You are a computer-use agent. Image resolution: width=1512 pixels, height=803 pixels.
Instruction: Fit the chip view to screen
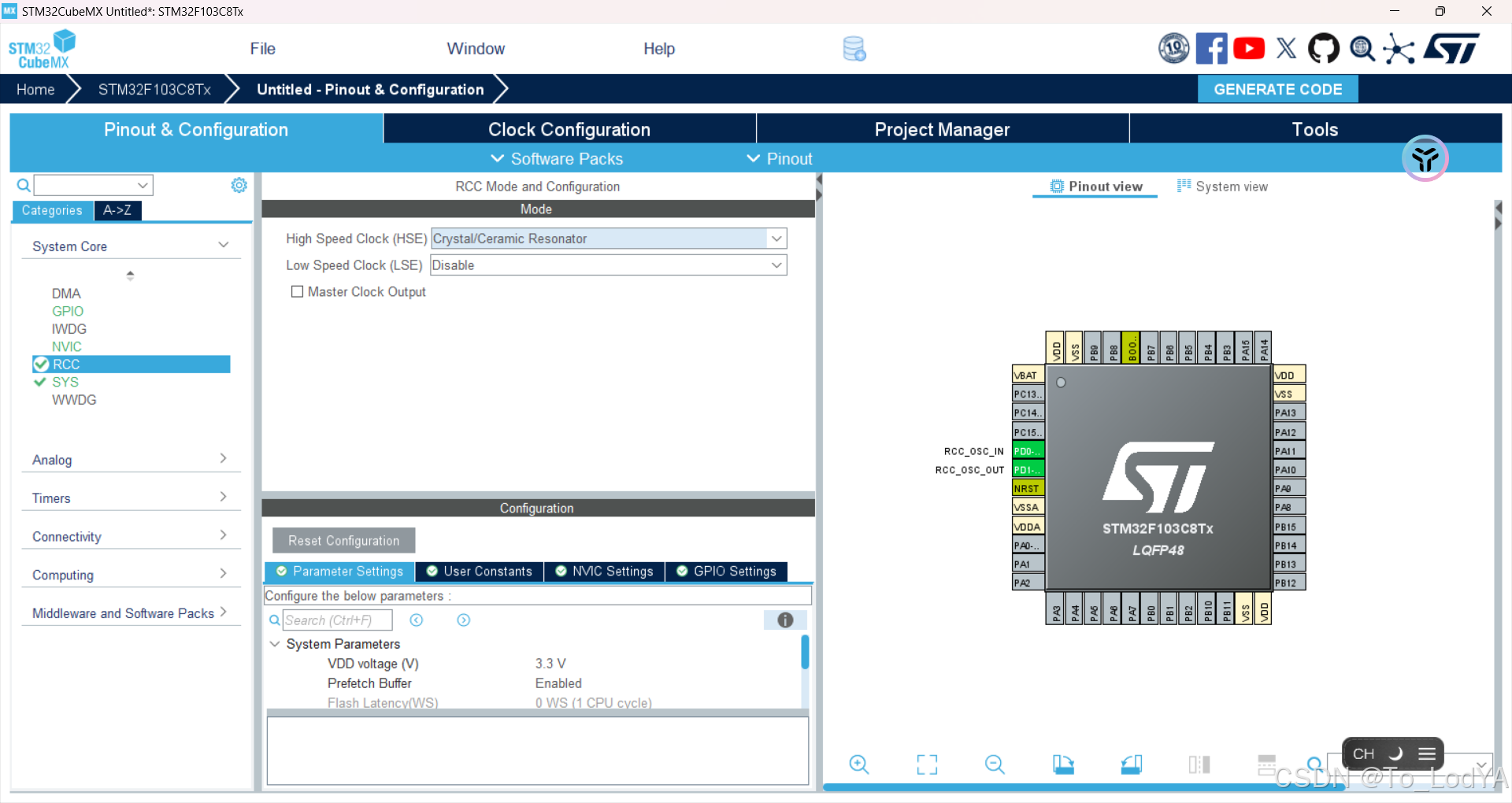[927, 764]
